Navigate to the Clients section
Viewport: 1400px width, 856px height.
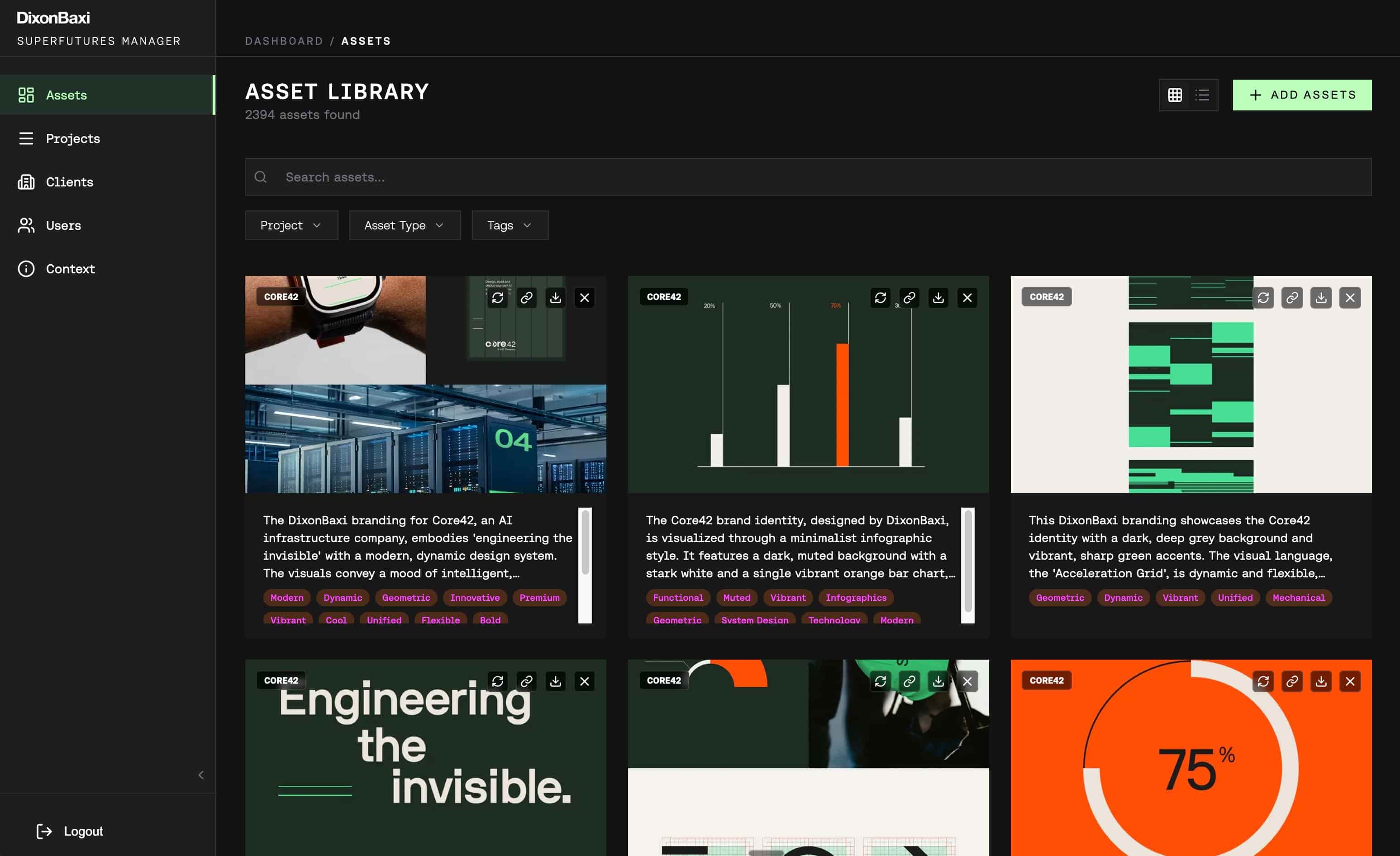[x=107, y=182]
